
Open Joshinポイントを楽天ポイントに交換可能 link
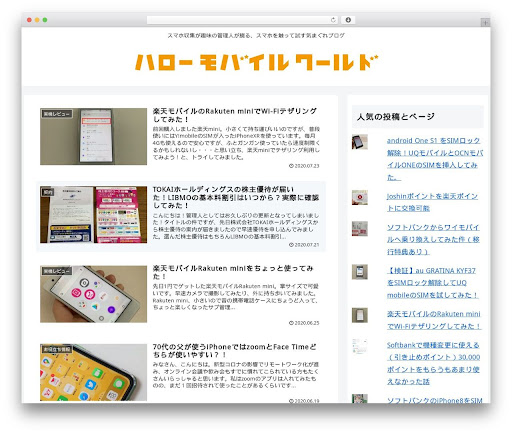(432, 202)
